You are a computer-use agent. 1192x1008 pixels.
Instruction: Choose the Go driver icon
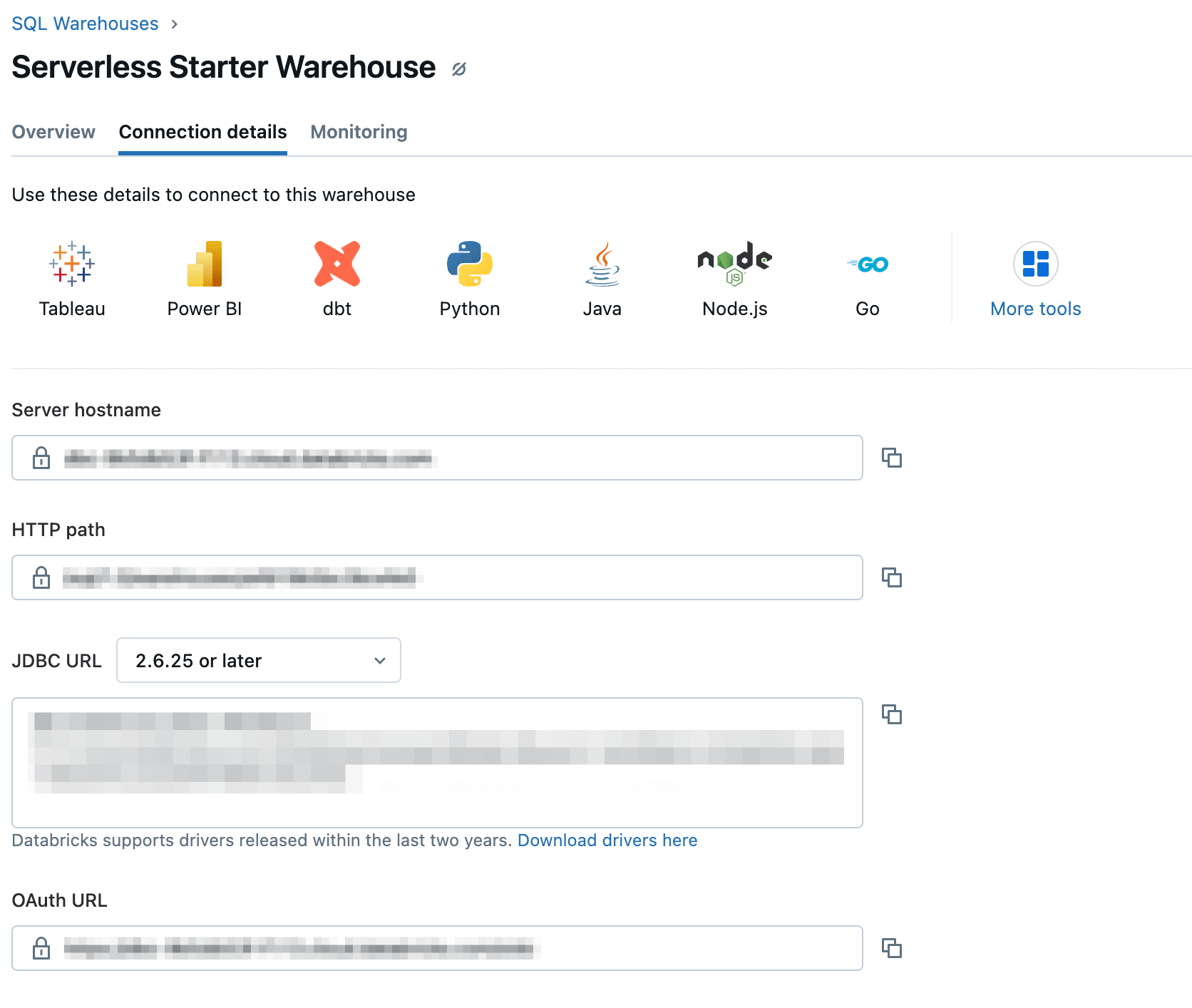coord(868,264)
